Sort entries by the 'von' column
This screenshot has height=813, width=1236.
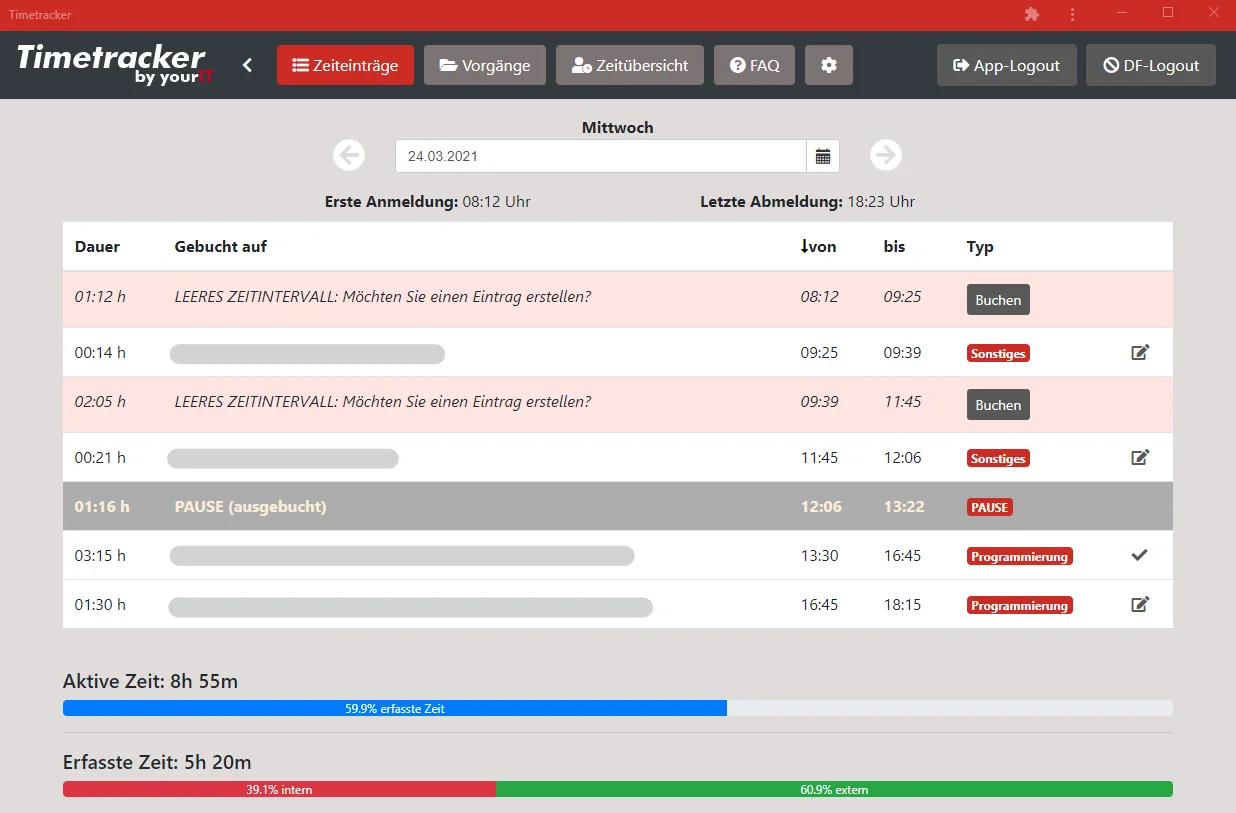818,246
